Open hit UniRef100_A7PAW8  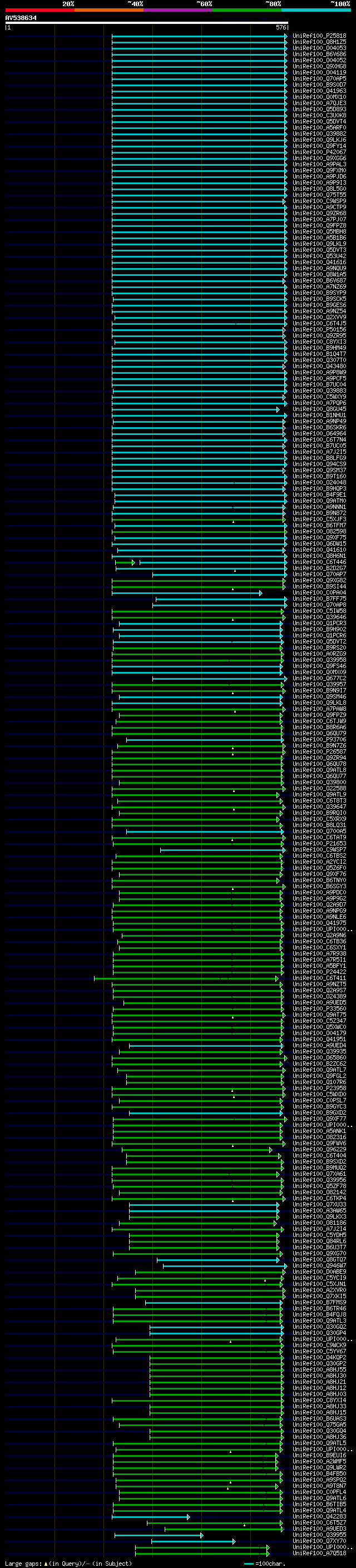(319, 709)
